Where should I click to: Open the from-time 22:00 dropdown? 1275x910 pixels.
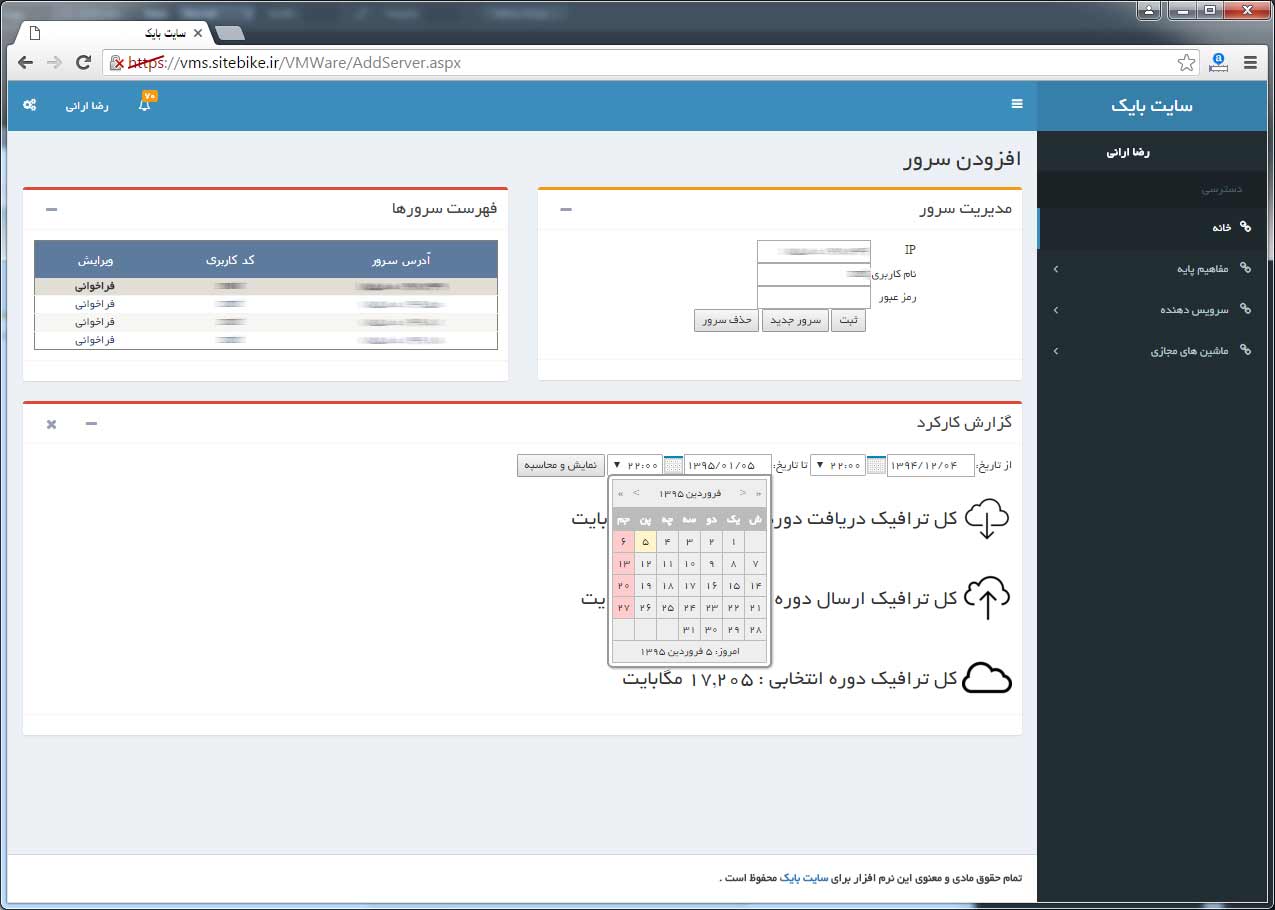click(x=838, y=465)
